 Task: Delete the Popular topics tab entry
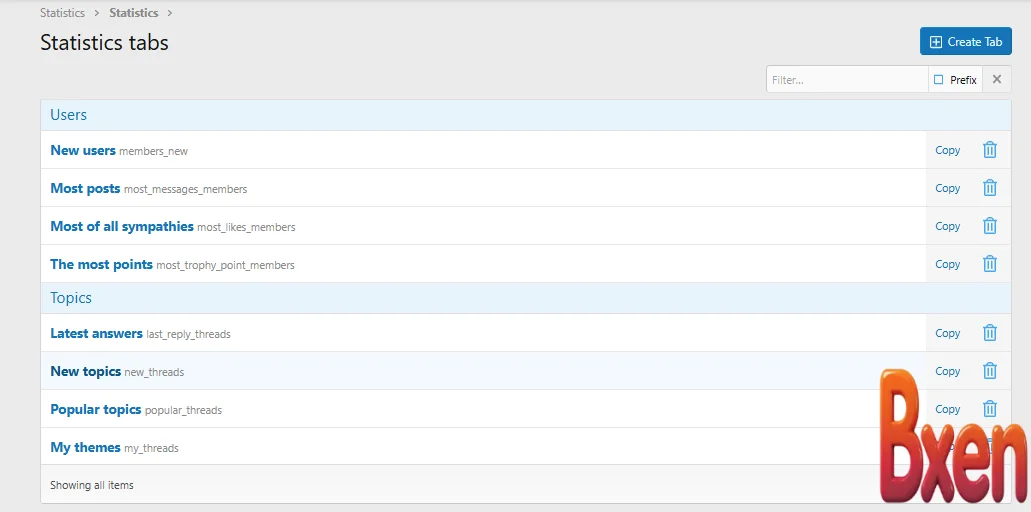(989, 409)
